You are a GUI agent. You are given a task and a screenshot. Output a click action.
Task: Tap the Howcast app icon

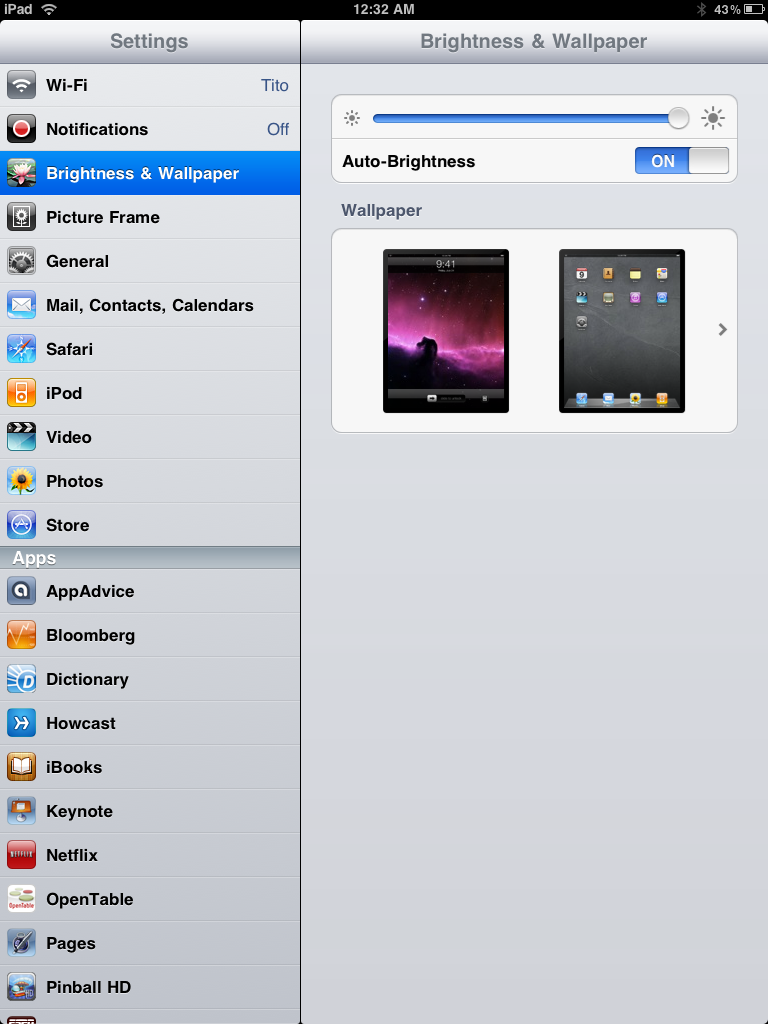pyautogui.click(x=22, y=723)
